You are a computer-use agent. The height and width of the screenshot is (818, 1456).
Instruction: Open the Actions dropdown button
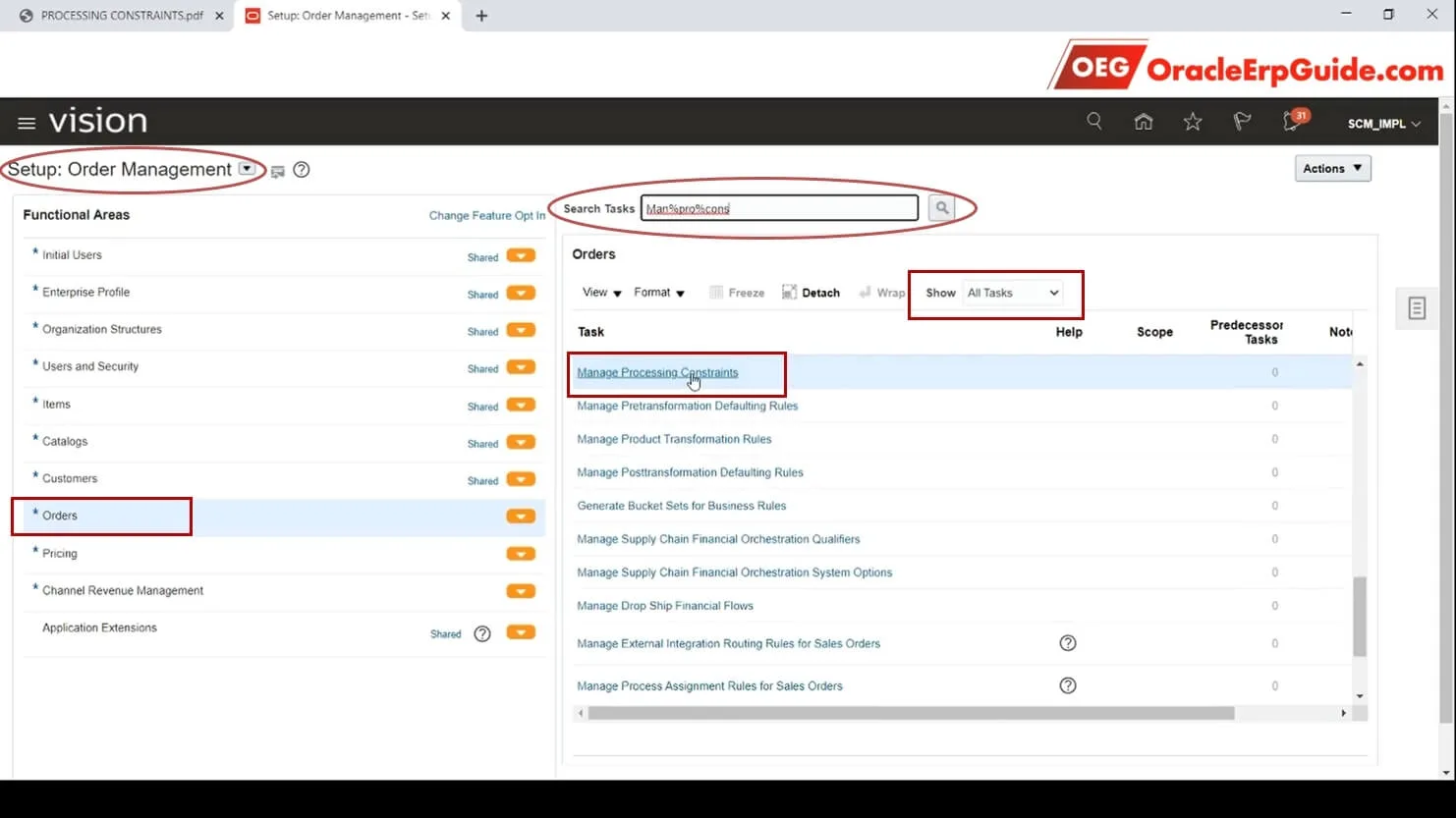coord(1332,169)
